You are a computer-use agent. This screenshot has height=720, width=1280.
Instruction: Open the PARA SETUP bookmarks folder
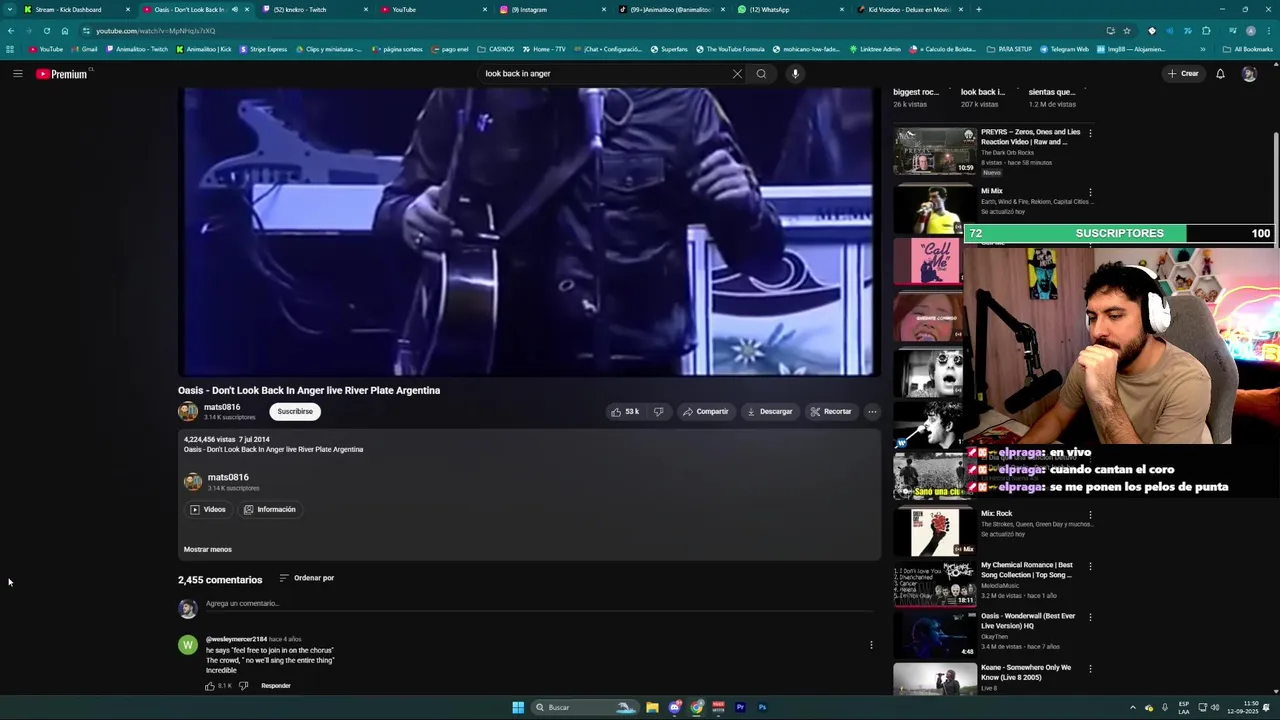point(1009,49)
